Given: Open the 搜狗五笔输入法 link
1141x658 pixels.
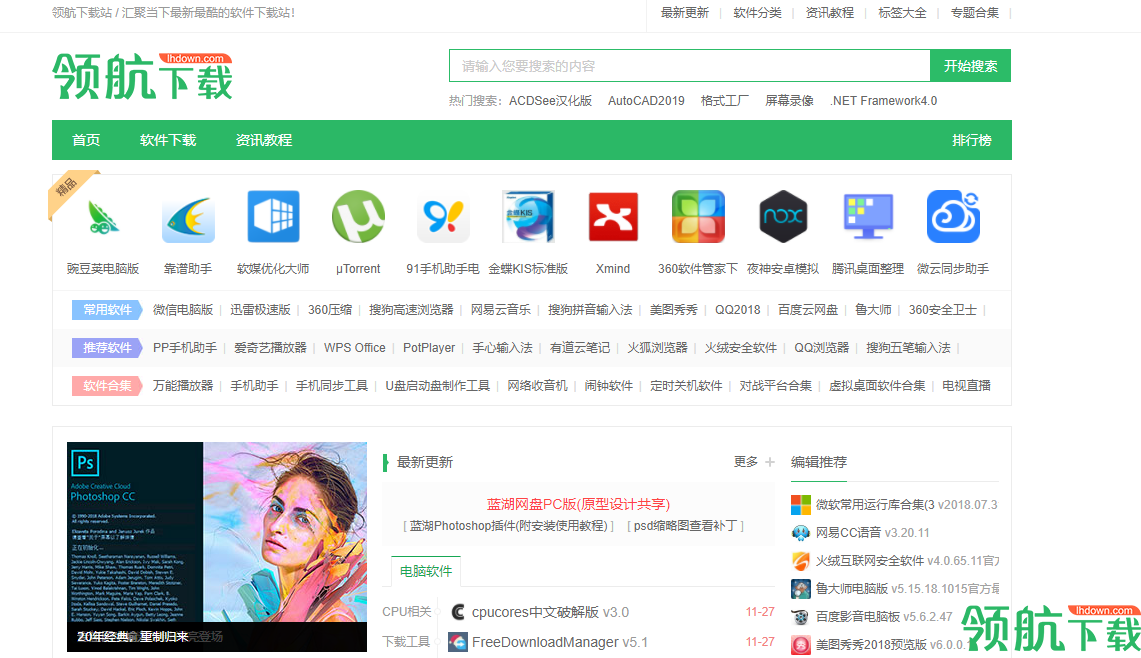Looking at the screenshot, I should pos(908,347).
